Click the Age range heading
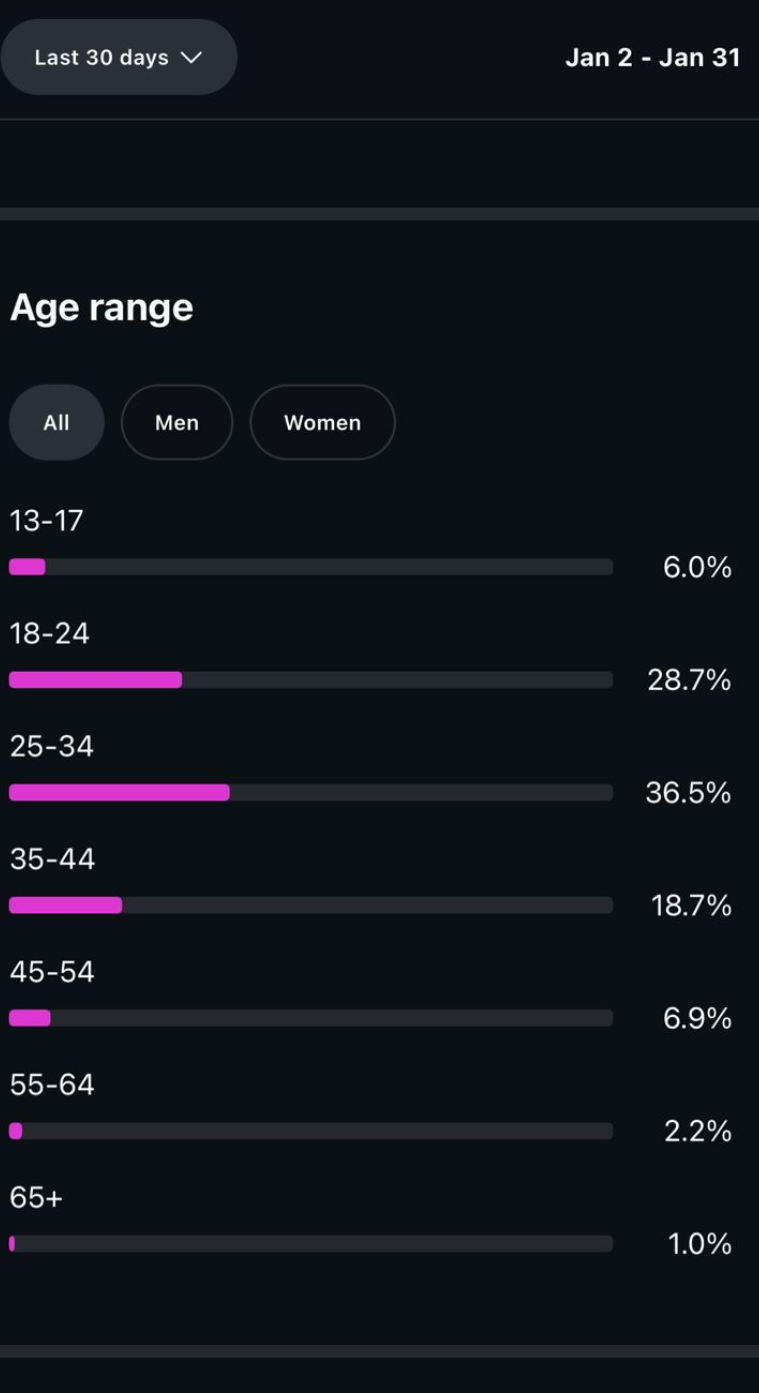The height and width of the screenshot is (1393, 759). (x=101, y=307)
